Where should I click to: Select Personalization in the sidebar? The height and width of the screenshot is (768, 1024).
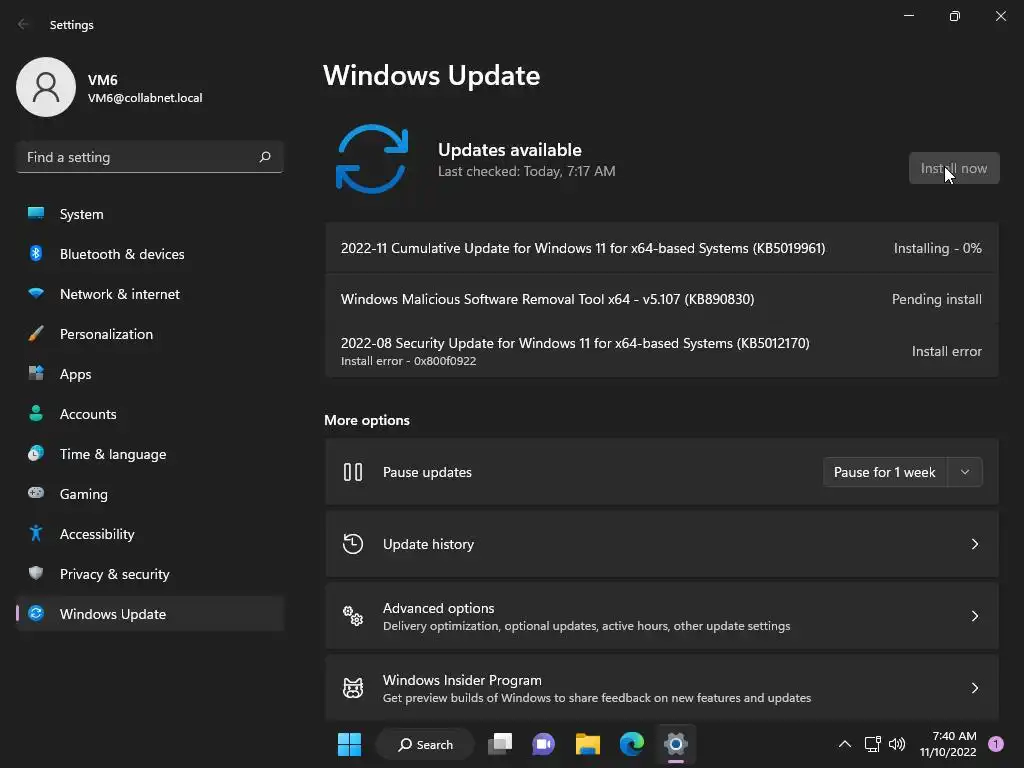[x=150, y=334]
